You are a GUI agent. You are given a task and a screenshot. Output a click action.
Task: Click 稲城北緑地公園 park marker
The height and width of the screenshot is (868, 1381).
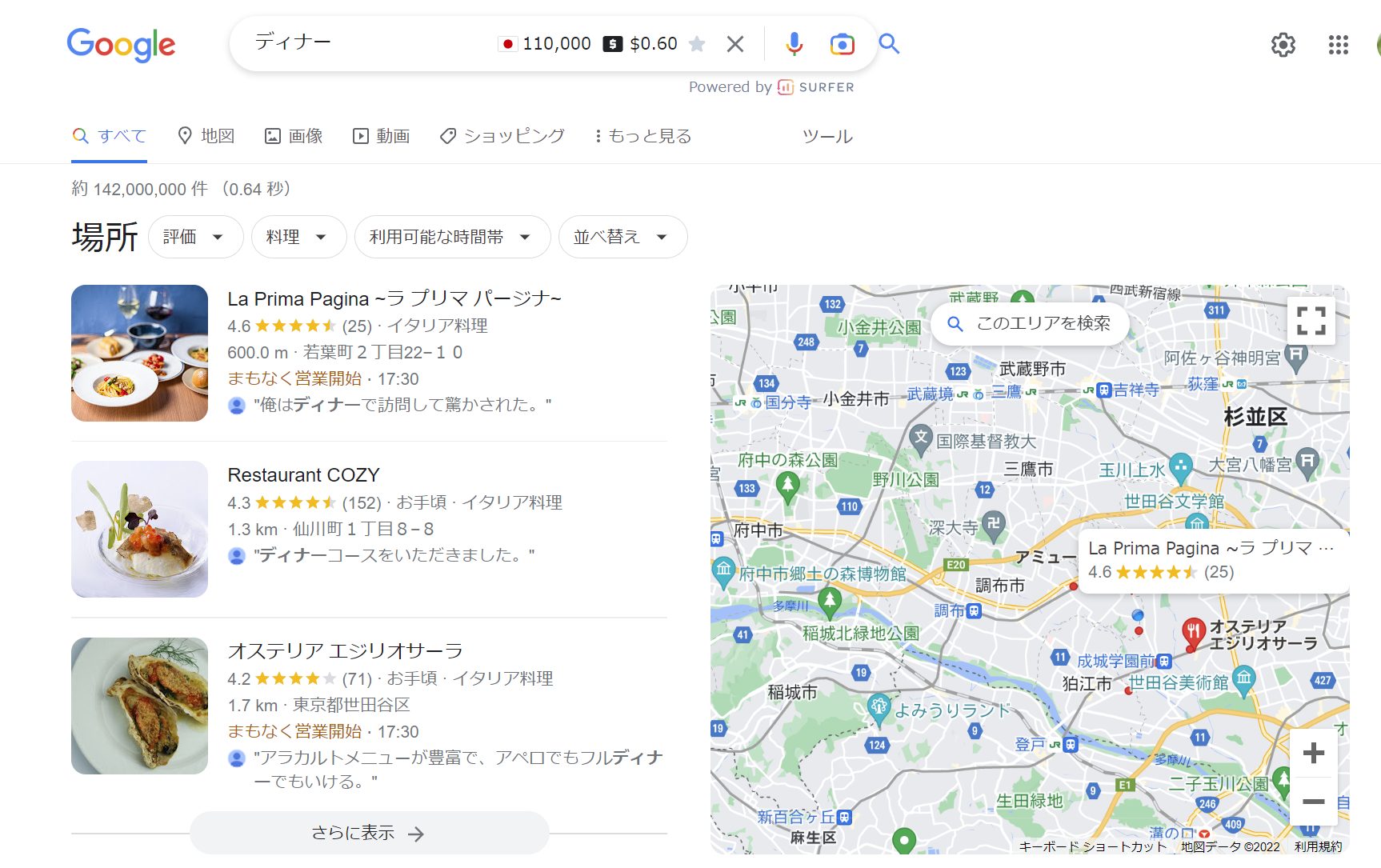click(829, 601)
